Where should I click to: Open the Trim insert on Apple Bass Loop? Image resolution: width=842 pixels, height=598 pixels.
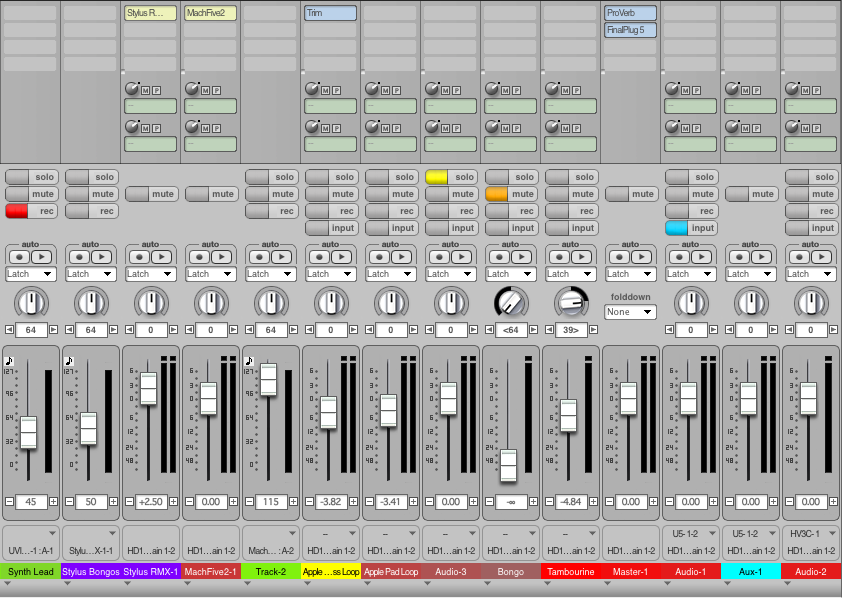tap(330, 13)
